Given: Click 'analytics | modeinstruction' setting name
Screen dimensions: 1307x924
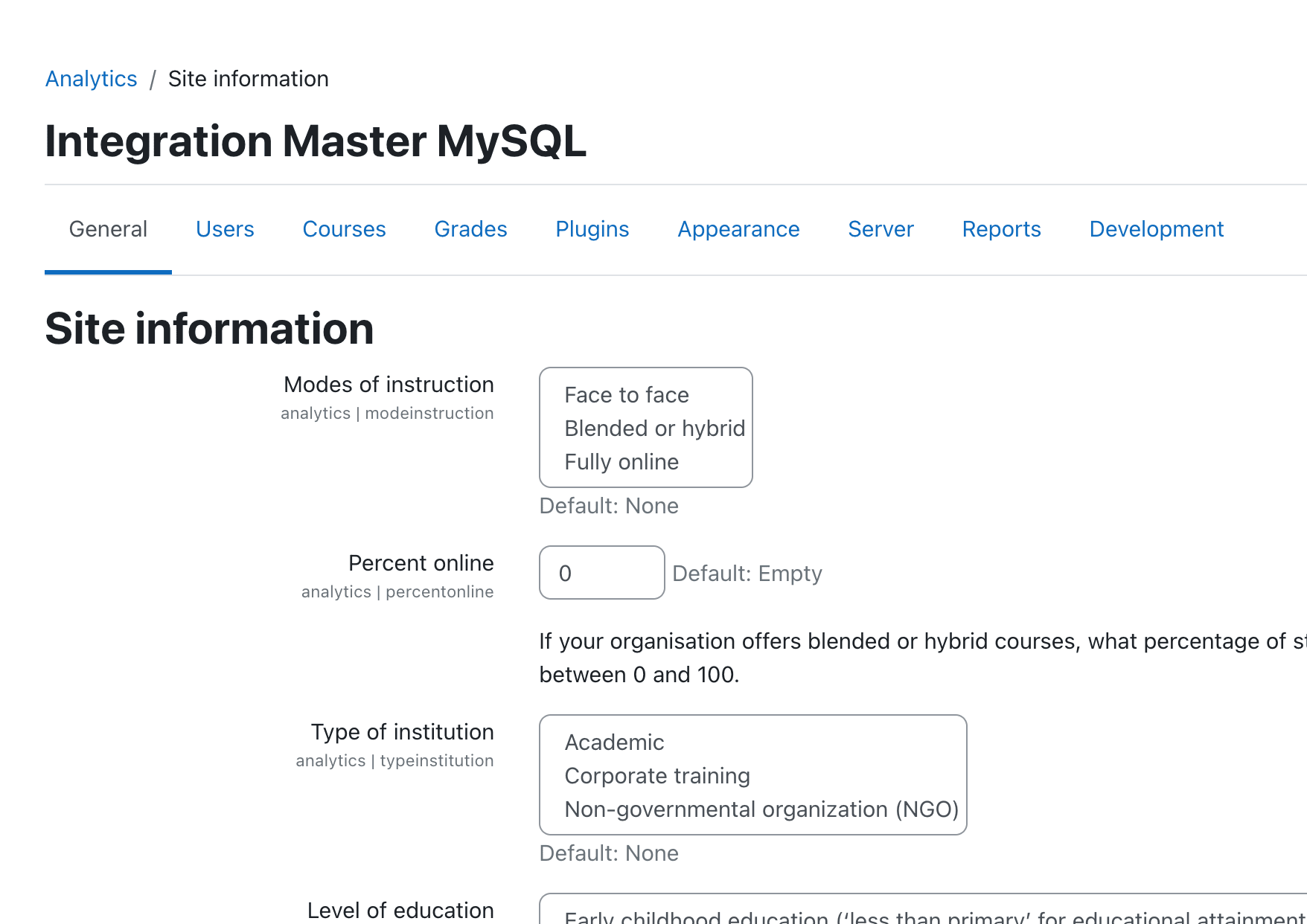Looking at the screenshot, I should pyautogui.click(x=387, y=414).
